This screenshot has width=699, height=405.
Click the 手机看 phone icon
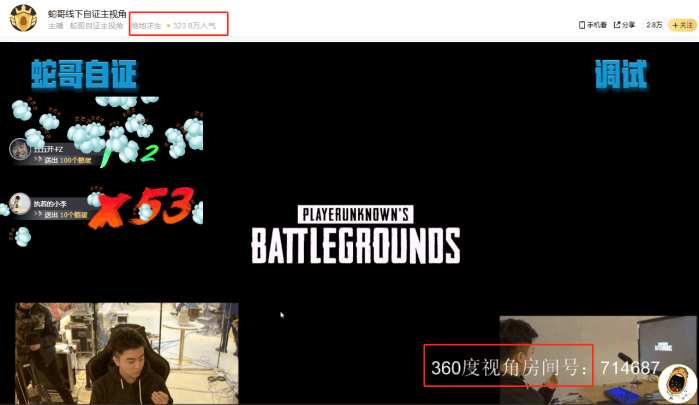[x=583, y=24]
